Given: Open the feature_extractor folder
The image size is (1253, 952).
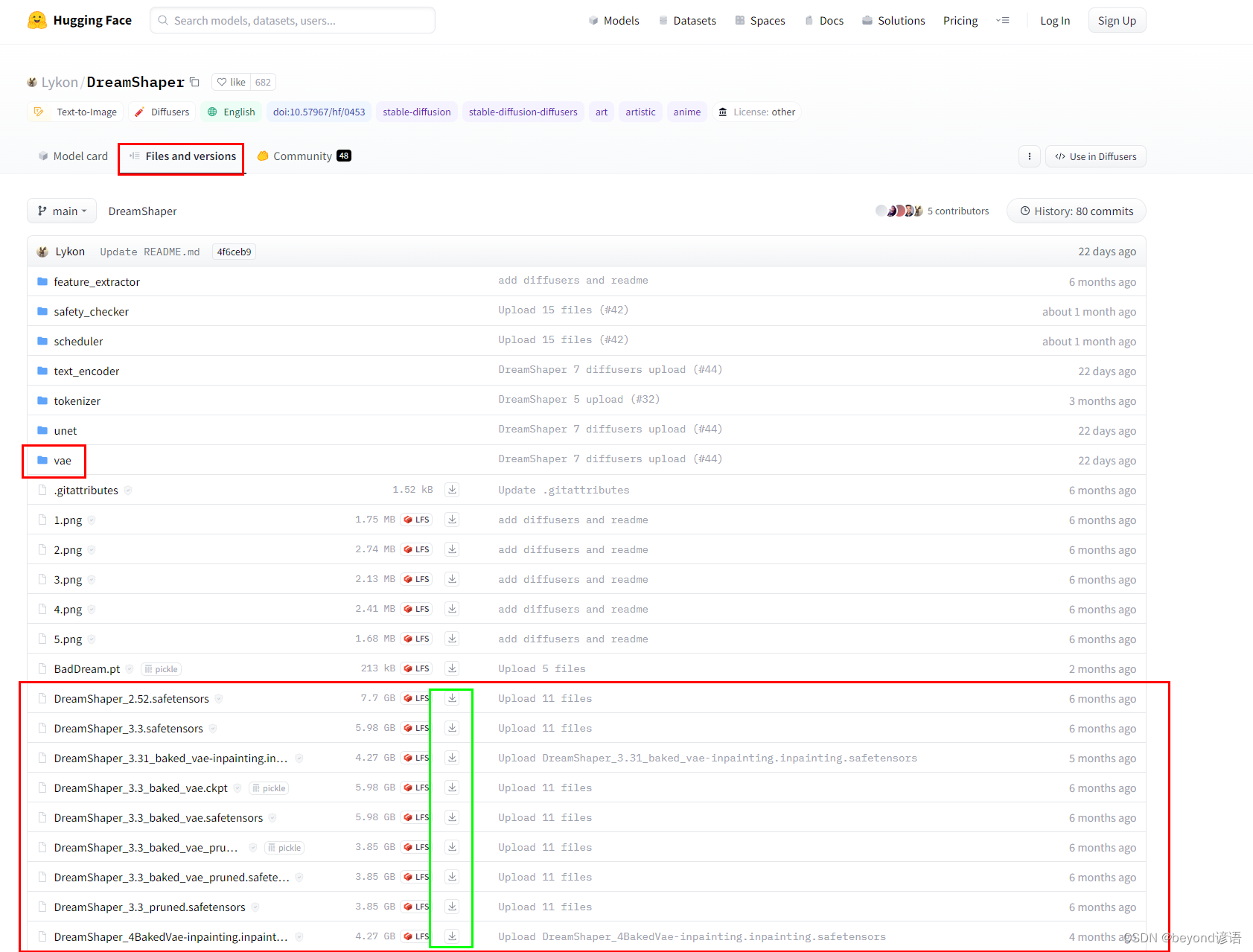Looking at the screenshot, I should tap(97, 281).
